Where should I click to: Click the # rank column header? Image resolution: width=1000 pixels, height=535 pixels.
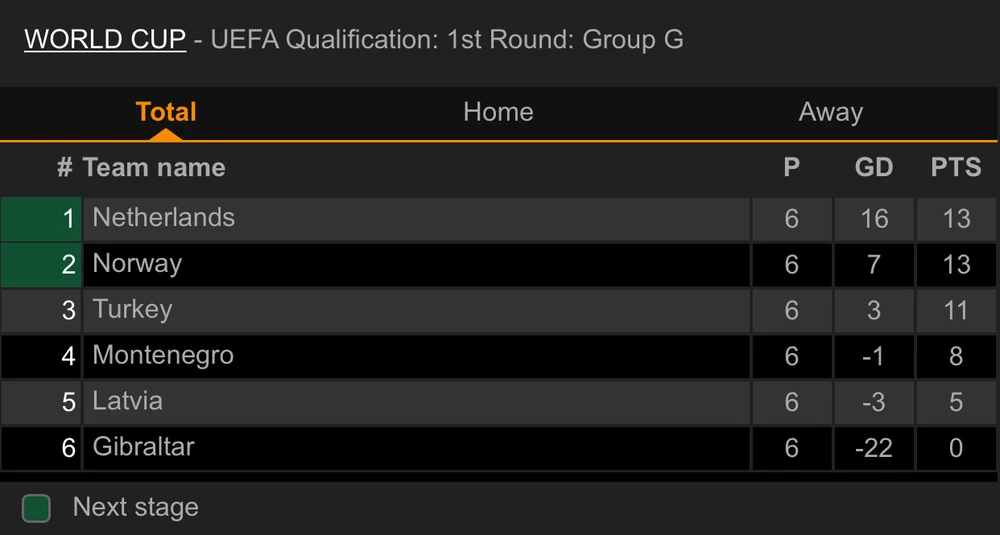(65, 168)
